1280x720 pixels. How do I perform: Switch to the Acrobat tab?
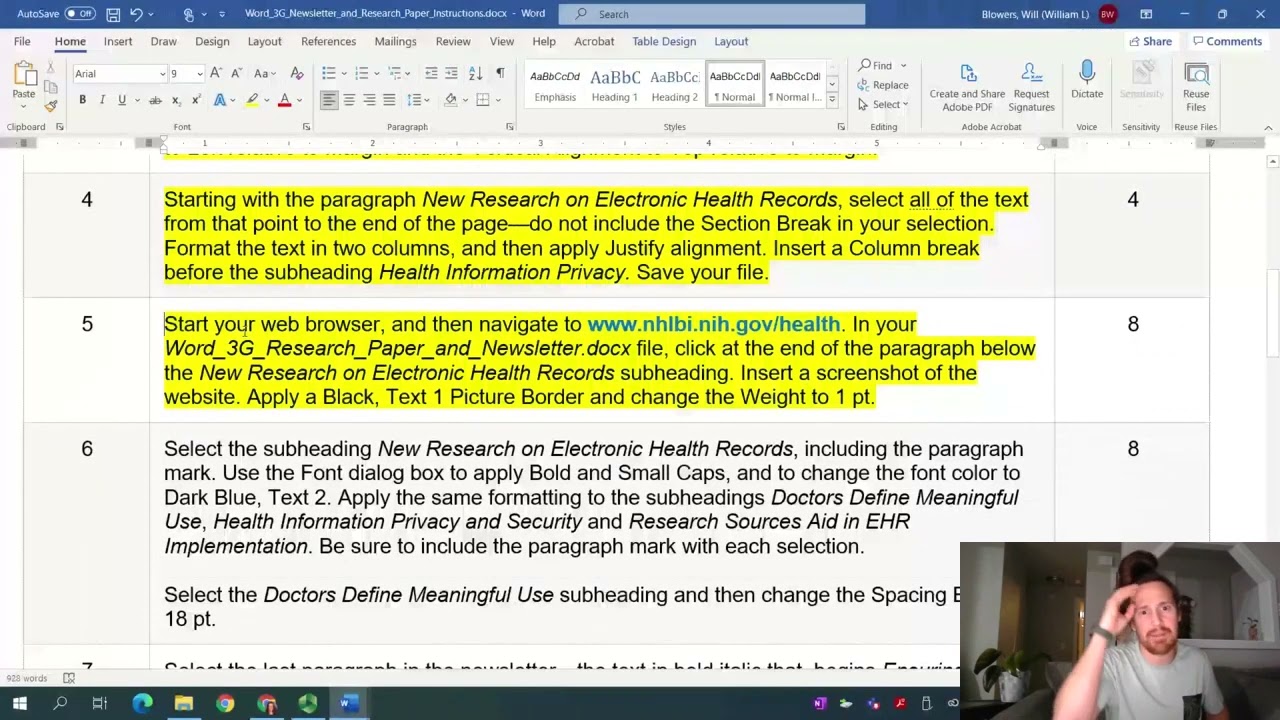point(594,41)
